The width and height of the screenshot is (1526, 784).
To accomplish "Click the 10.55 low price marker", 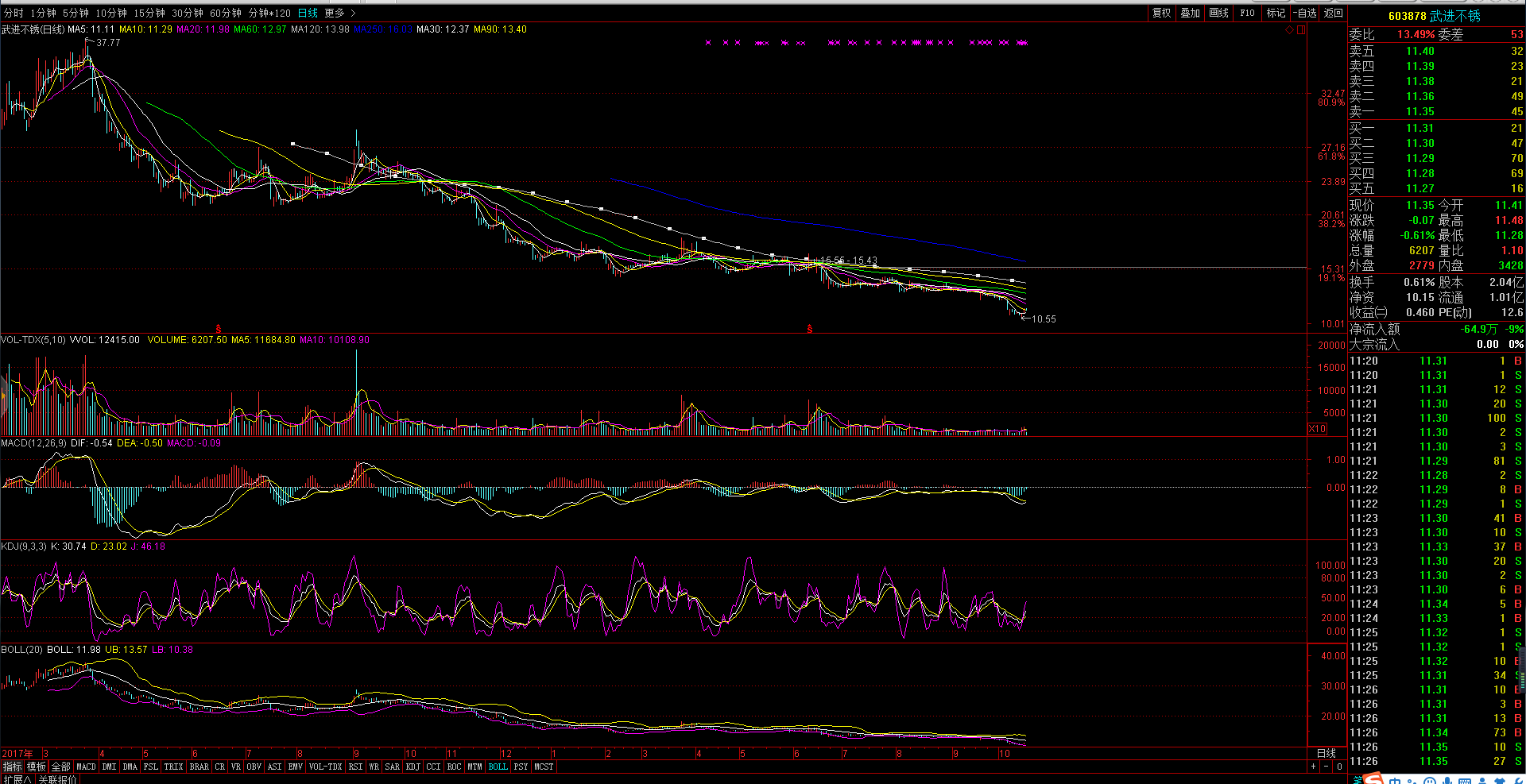I will (1044, 319).
